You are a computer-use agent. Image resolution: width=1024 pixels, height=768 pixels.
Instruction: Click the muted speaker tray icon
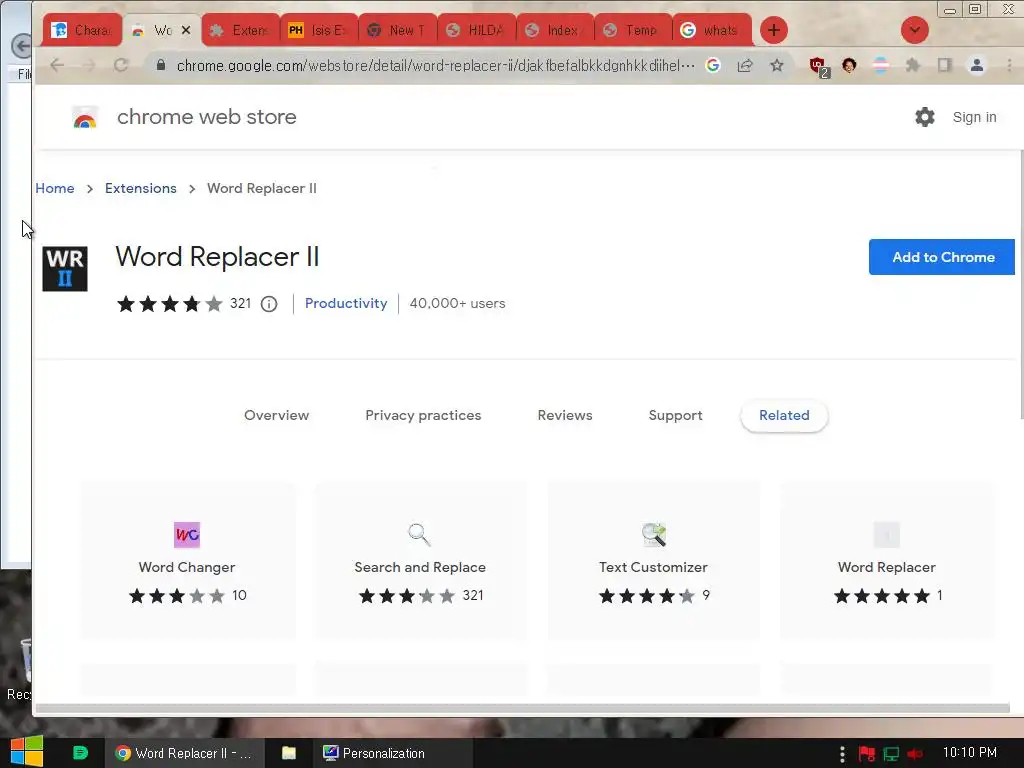[915, 754]
